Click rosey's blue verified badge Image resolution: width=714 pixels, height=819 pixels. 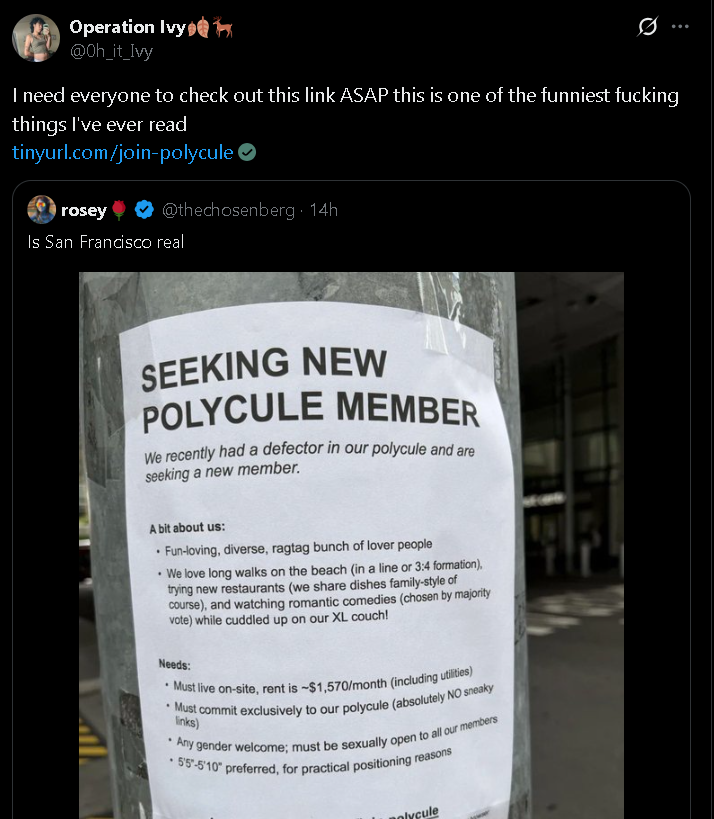144,210
